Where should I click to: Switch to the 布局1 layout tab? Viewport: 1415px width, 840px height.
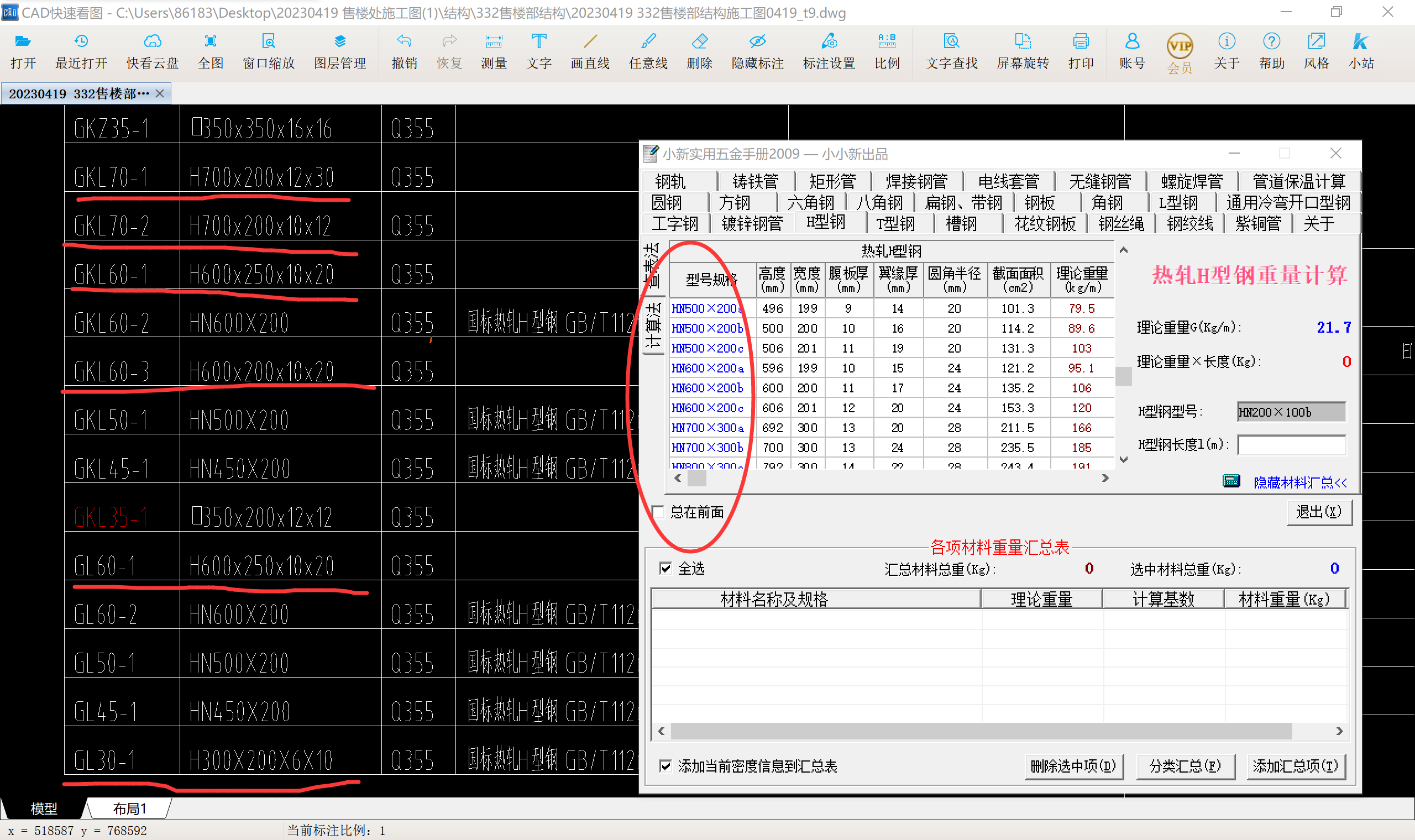coord(129,809)
